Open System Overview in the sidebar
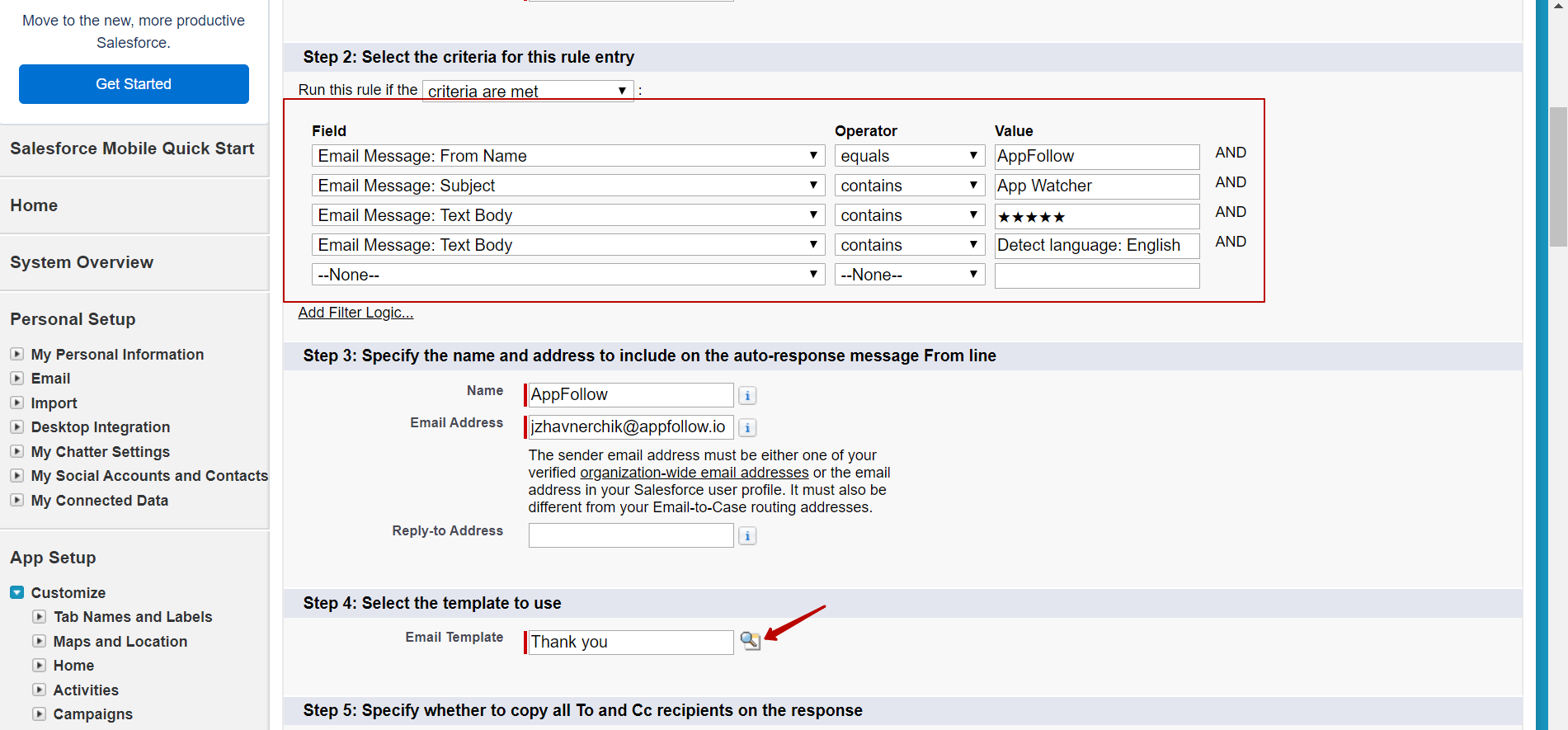This screenshot has width=1568, height=730. coord(82,262)
